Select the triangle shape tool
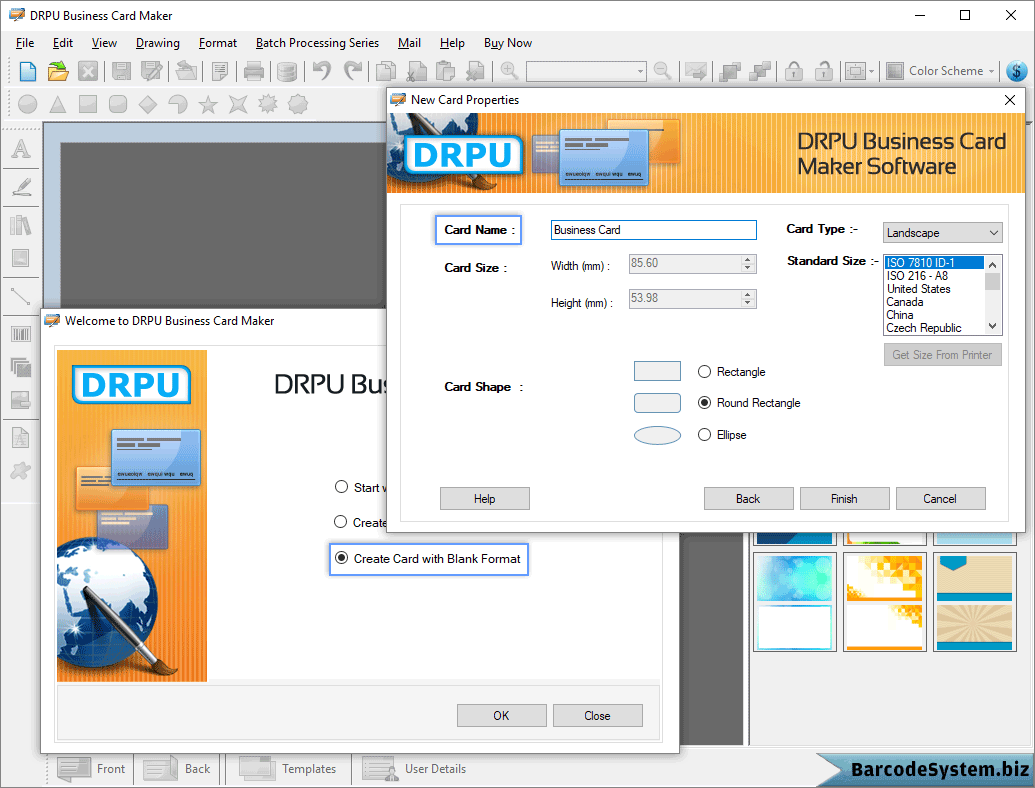 point(58,104)
